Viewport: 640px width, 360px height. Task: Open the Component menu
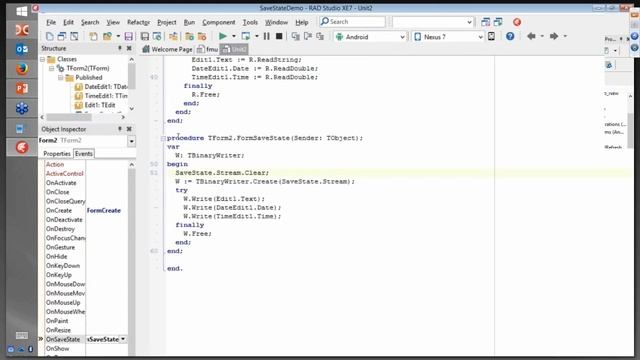pos(219,22)
